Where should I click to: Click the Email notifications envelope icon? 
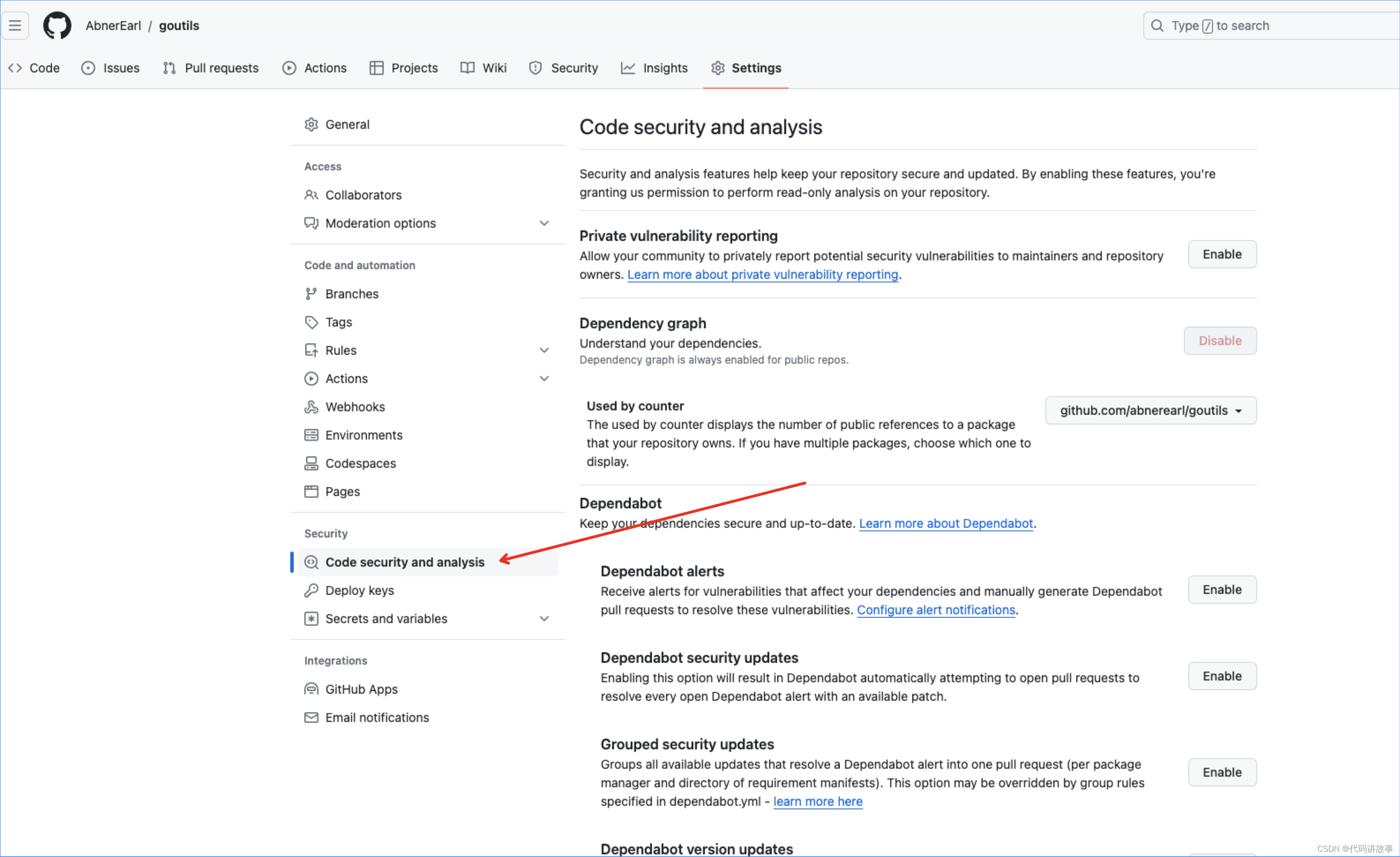coord(312,717)
